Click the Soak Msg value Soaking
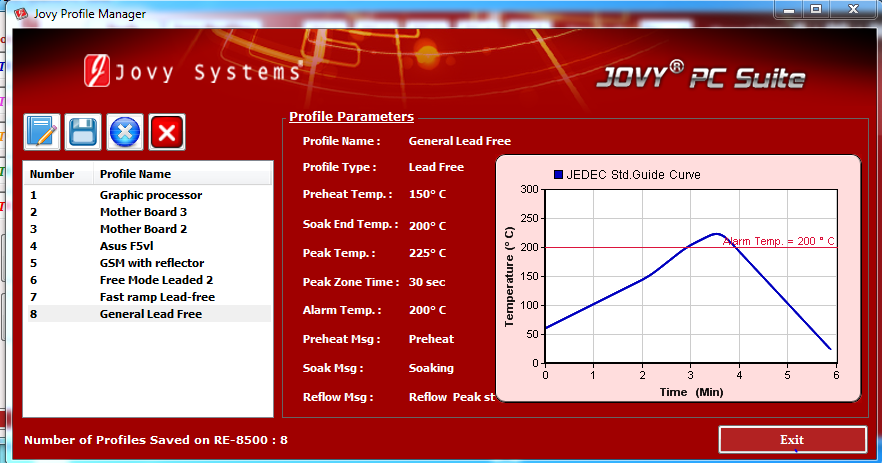Image resolution: width=882 pixels, height=463 pixels. (x=431, y=368)
